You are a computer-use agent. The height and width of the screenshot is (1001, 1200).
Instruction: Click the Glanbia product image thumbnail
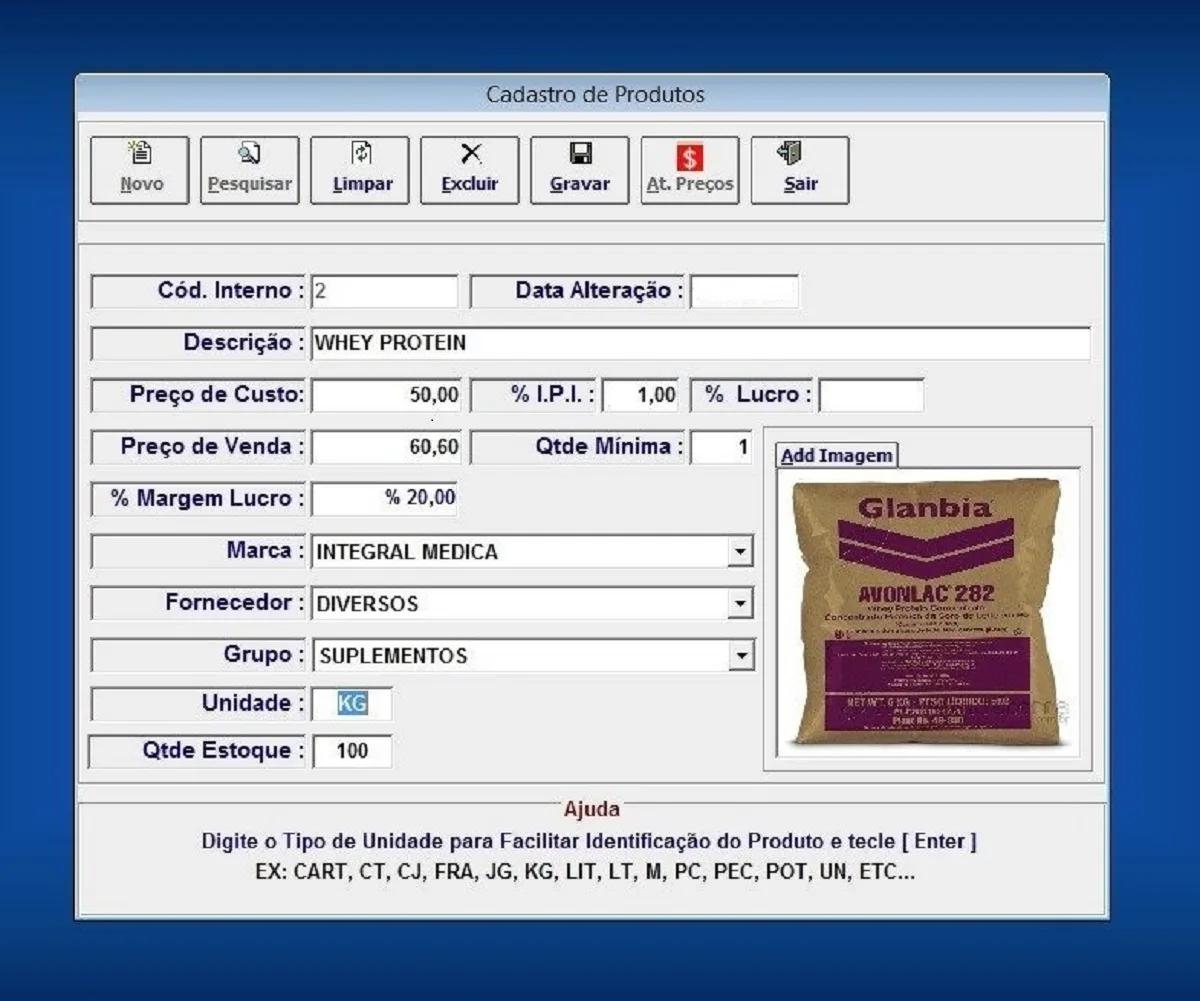tap(927, 612)
